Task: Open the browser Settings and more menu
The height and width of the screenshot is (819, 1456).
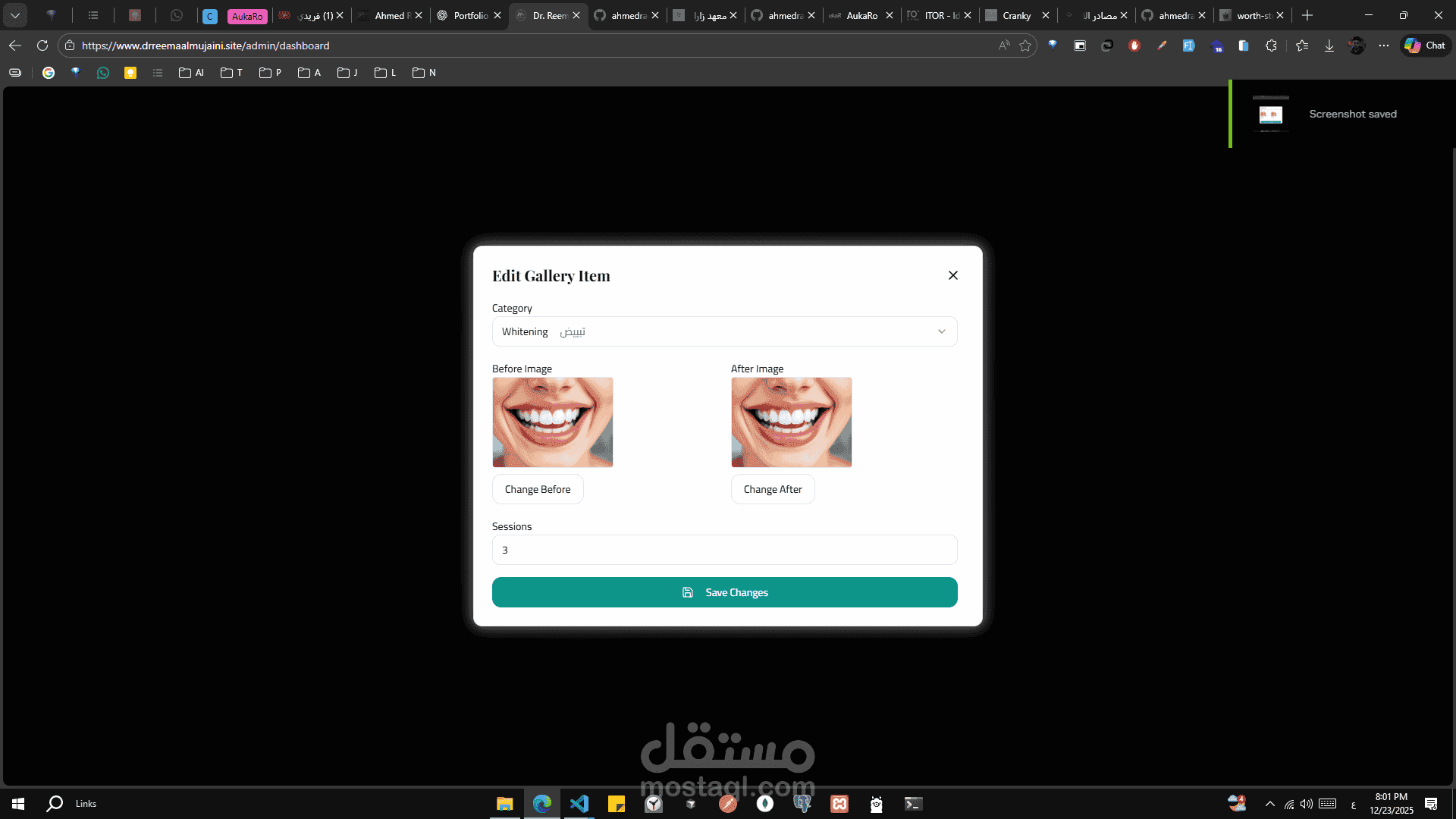Action: (1383, 45)
